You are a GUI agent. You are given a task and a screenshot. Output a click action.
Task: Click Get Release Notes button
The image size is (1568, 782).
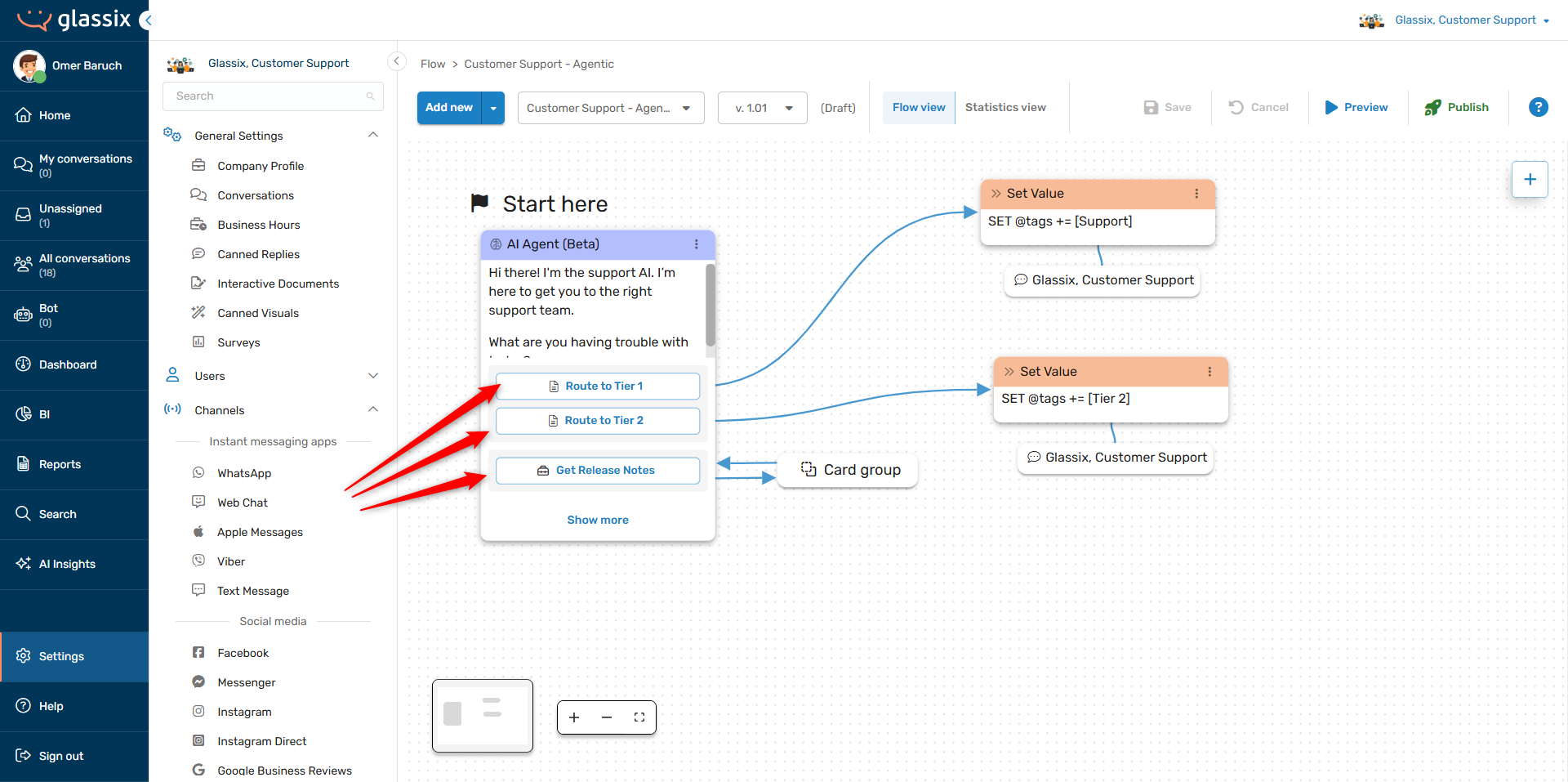click(x=598, y=471)
